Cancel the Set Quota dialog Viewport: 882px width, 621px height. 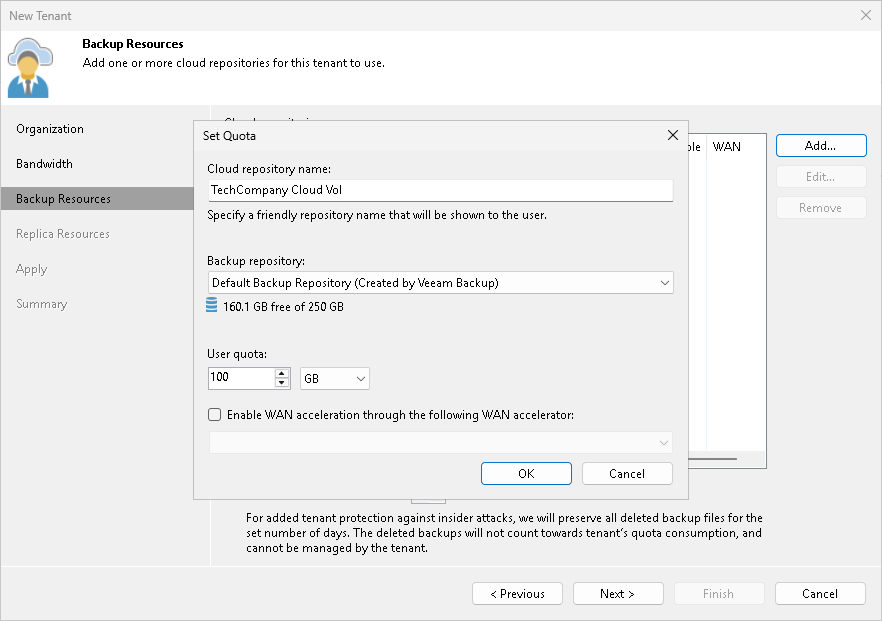627,473
